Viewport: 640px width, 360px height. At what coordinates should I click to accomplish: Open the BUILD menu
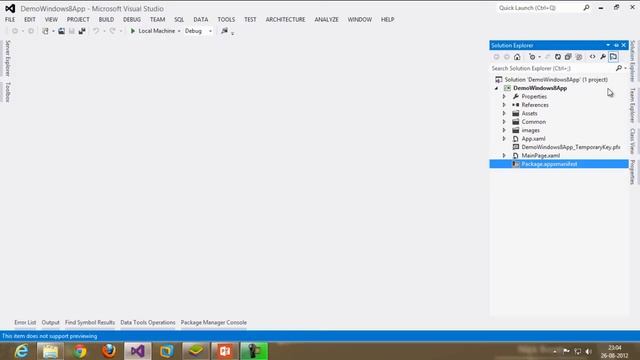tap(106, 20)
